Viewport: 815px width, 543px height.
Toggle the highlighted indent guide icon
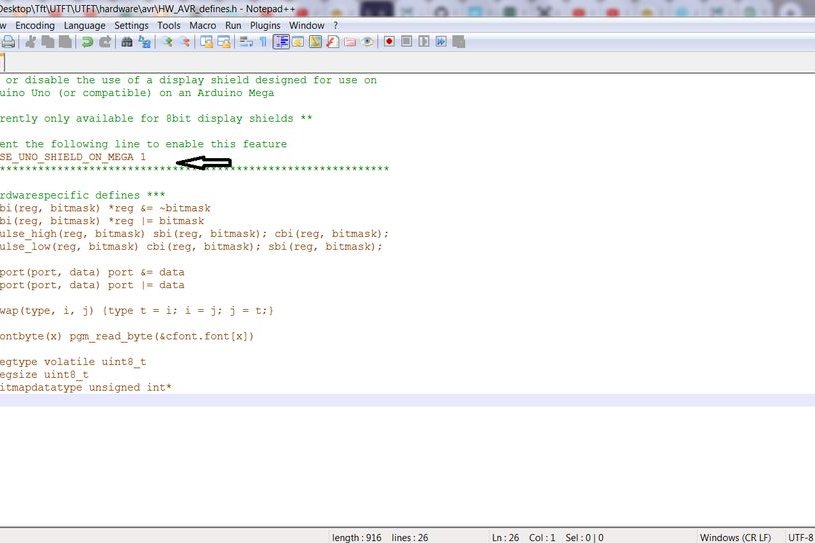tap(281, 42)
